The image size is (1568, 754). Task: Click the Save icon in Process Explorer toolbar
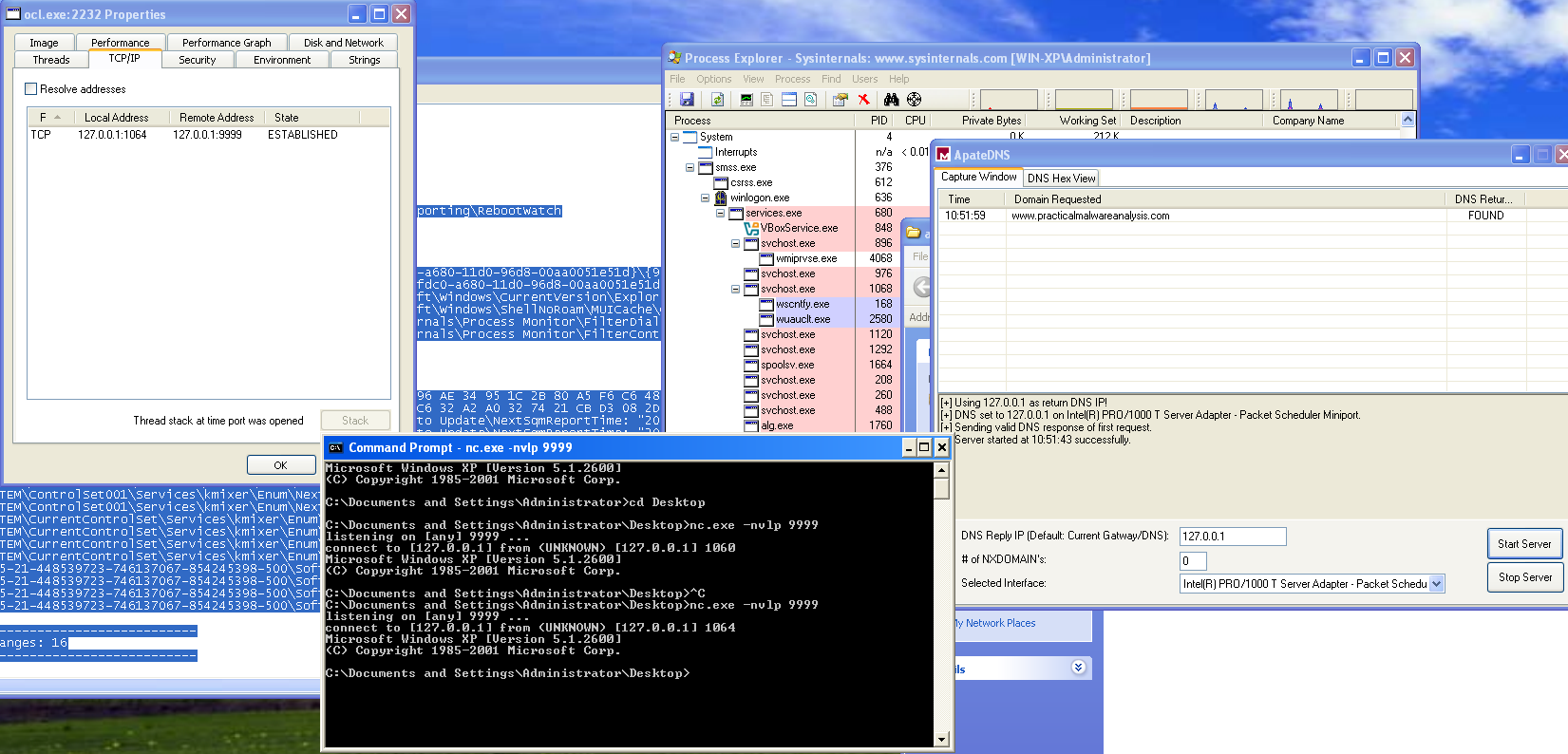(687, 100)
